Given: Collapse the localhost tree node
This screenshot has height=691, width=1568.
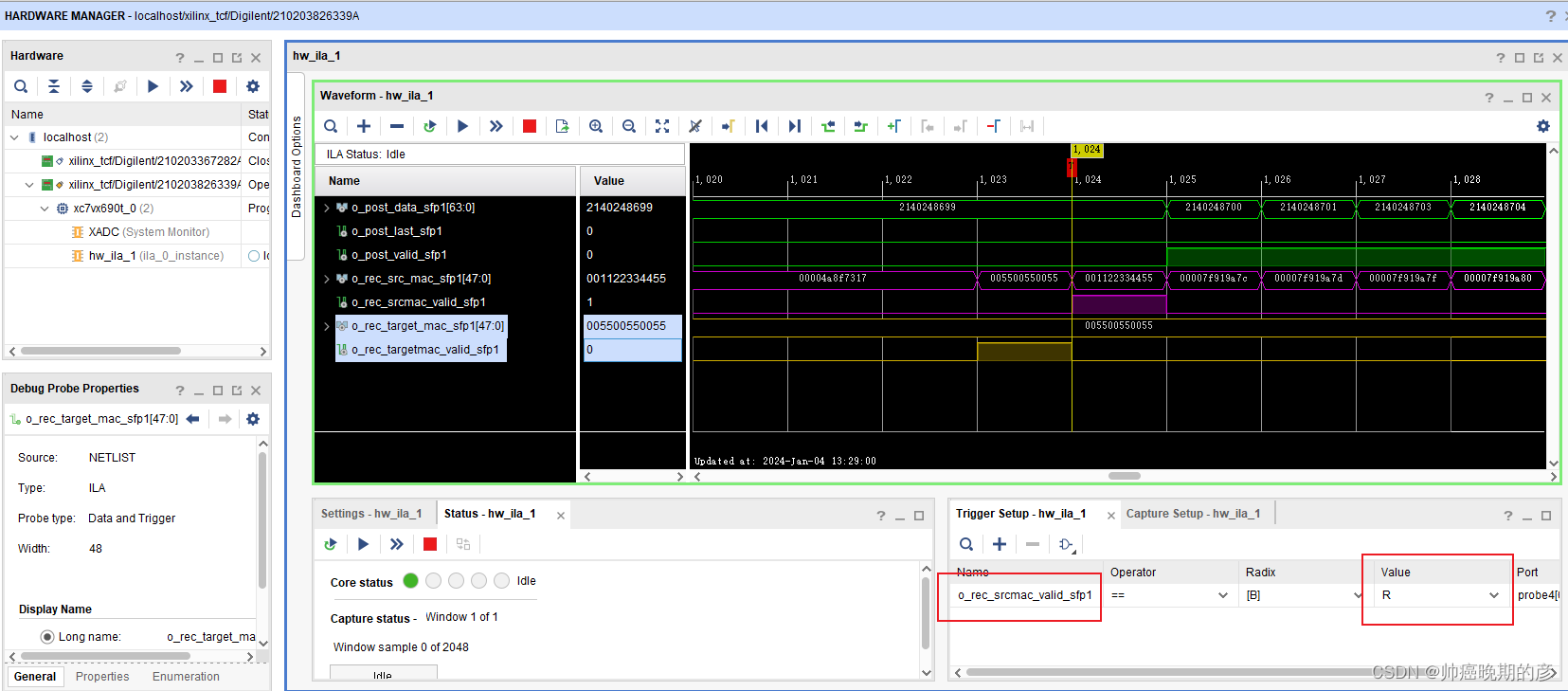Looking at the screenshot, I should point(14,137).
